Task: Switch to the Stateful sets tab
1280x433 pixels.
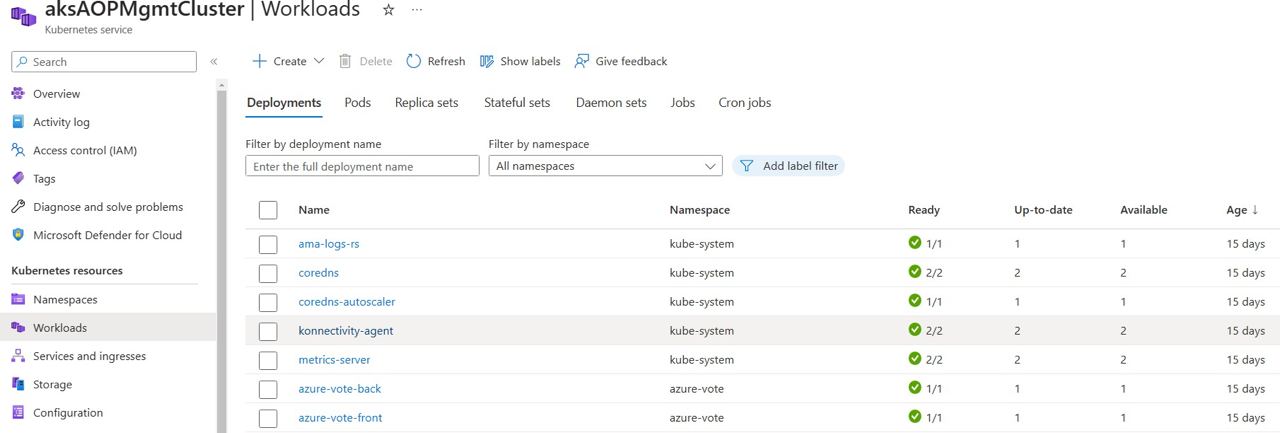Action: (517, 102)
